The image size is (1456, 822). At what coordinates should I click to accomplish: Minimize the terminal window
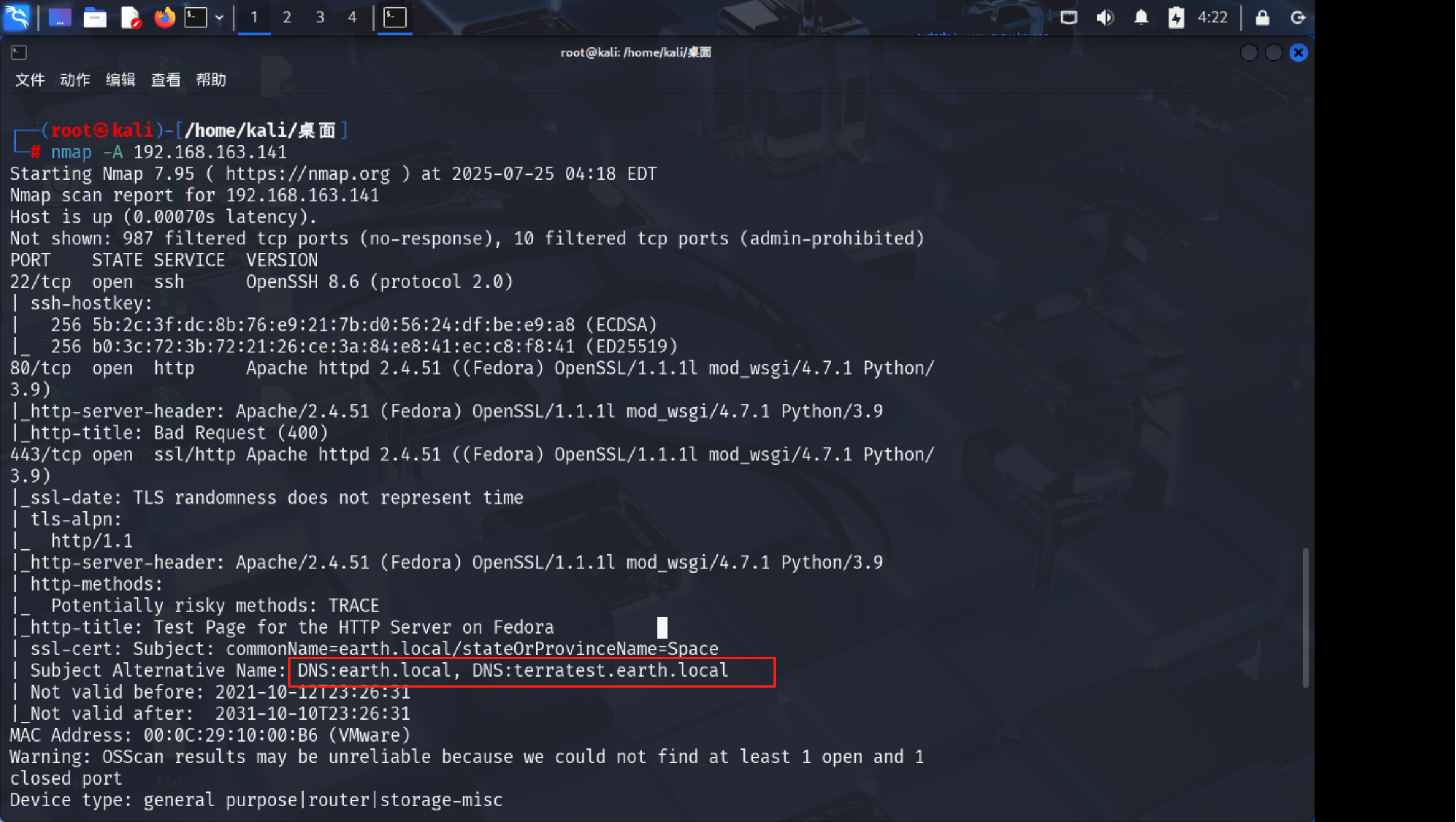[x=1248, y=52]
